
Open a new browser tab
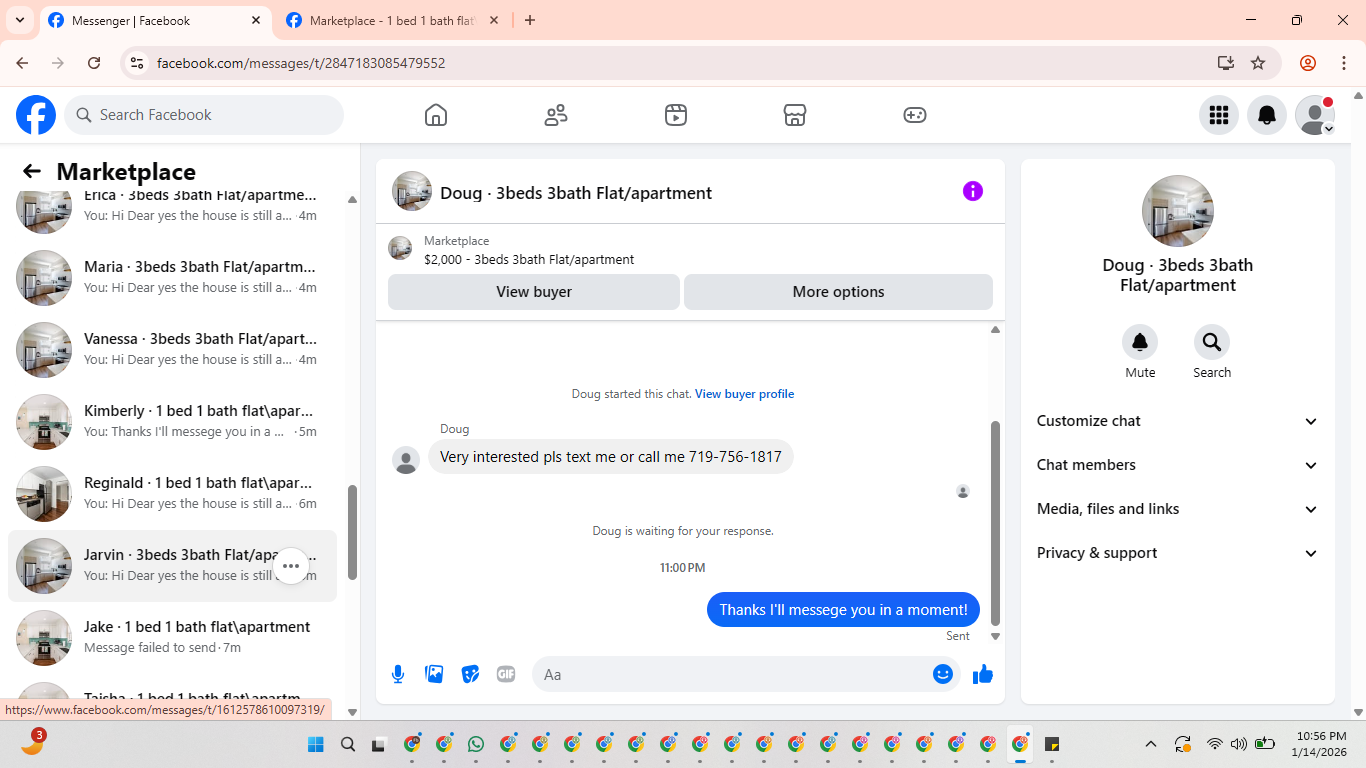coord(530,20)
